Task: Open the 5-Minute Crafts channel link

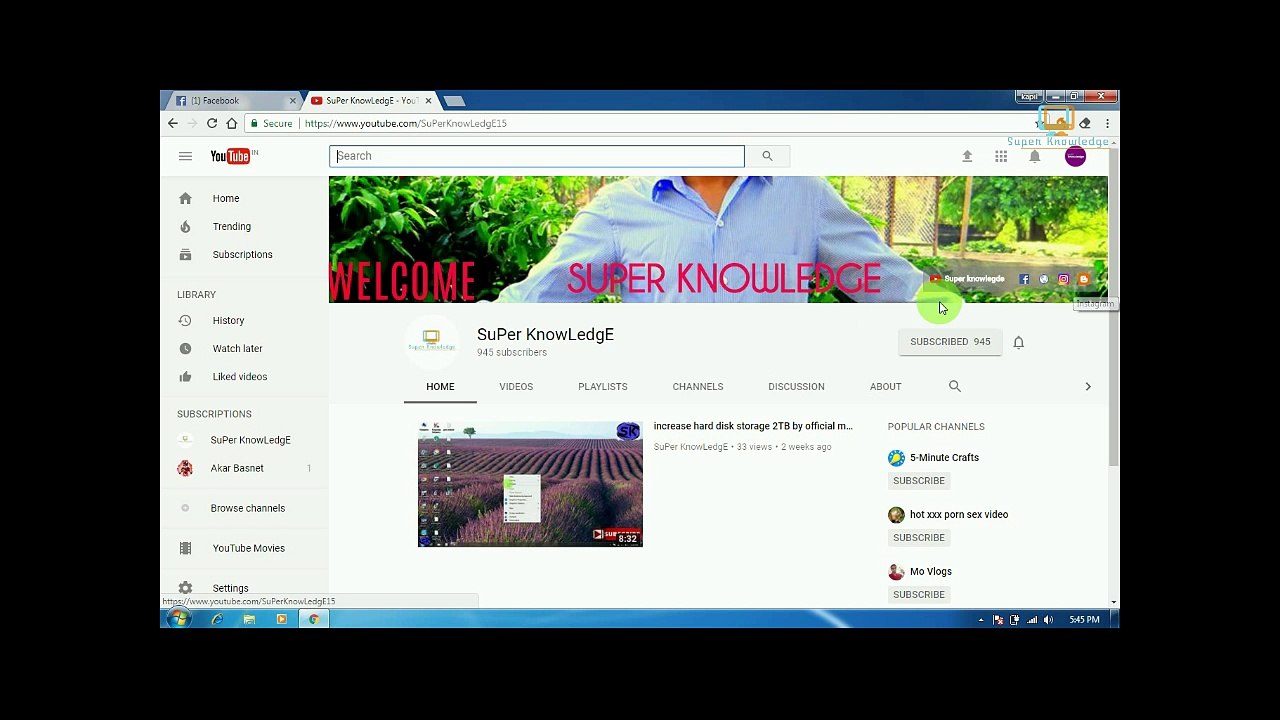Action: point(944,458)
